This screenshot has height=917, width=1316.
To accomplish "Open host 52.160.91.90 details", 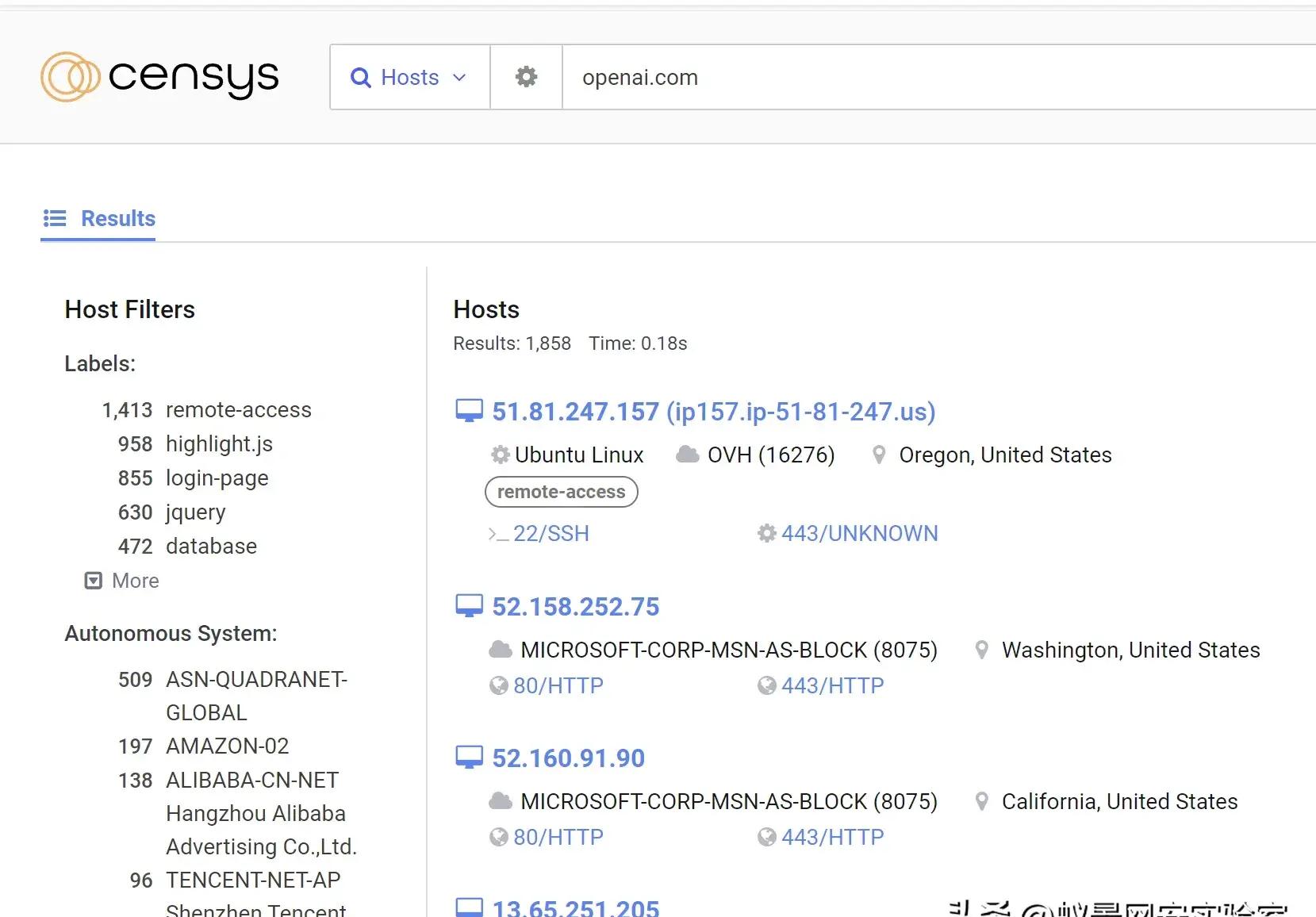I will point(568,758).
